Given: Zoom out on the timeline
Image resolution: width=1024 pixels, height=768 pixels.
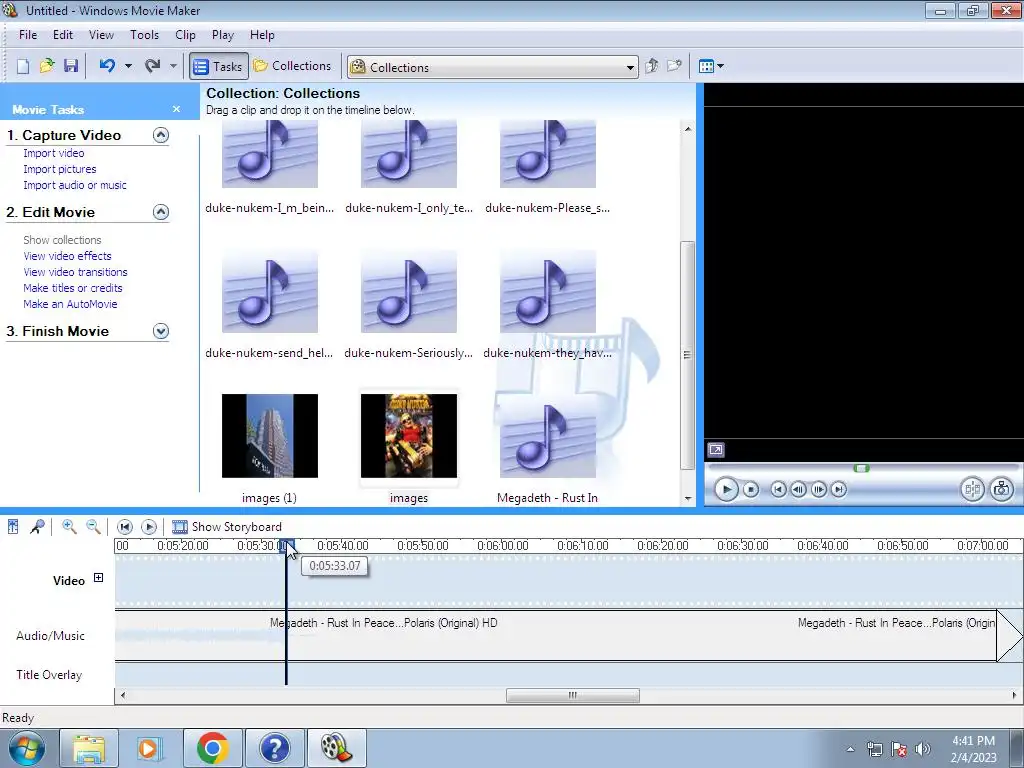Looking at the screenshot, I should [93, 526].
